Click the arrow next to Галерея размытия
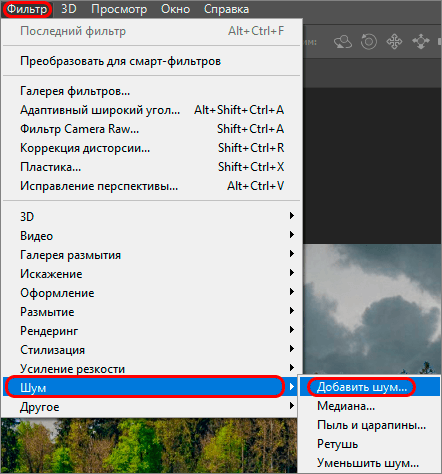This screenshot has width=442, height=474. click(292, 254)
